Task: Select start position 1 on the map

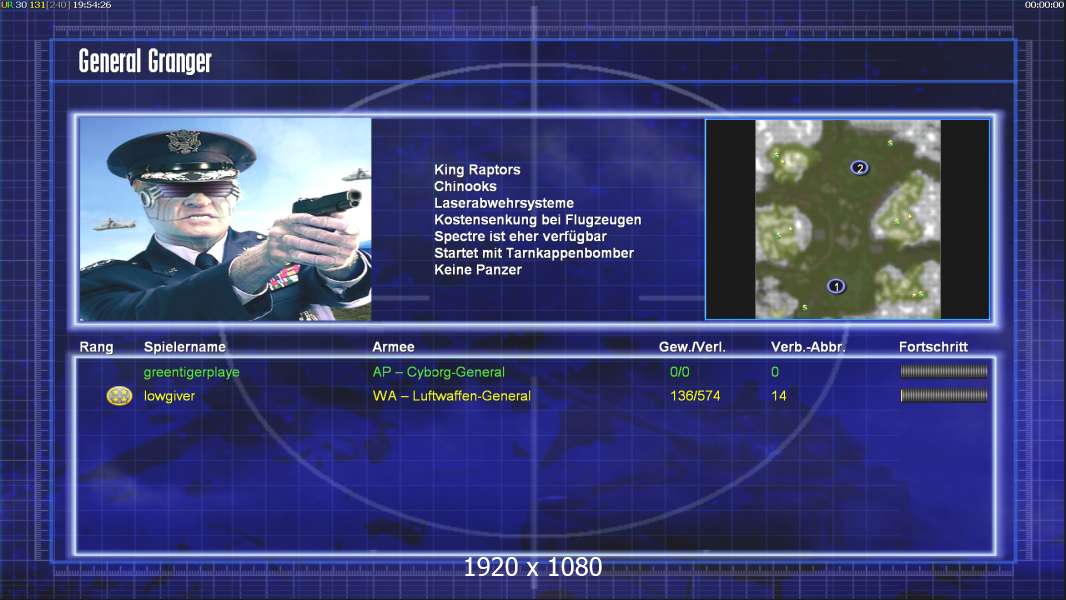Action: coord(836,286)
